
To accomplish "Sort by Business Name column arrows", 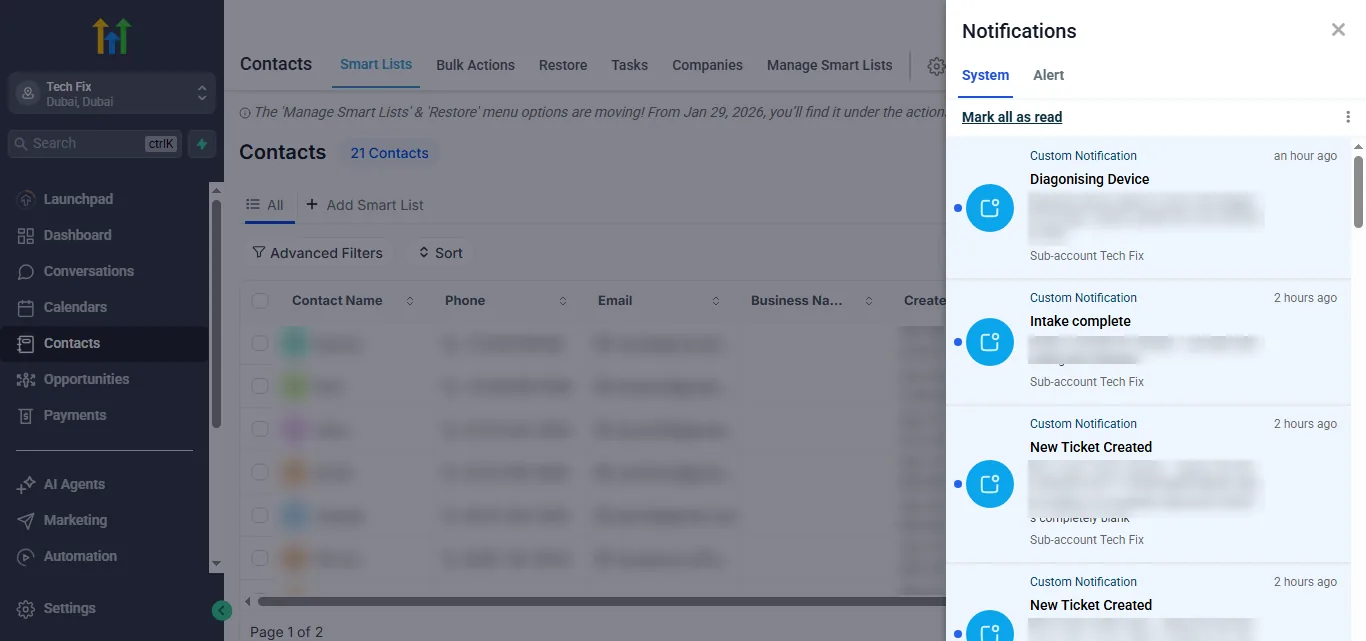I will pos(869,301).
